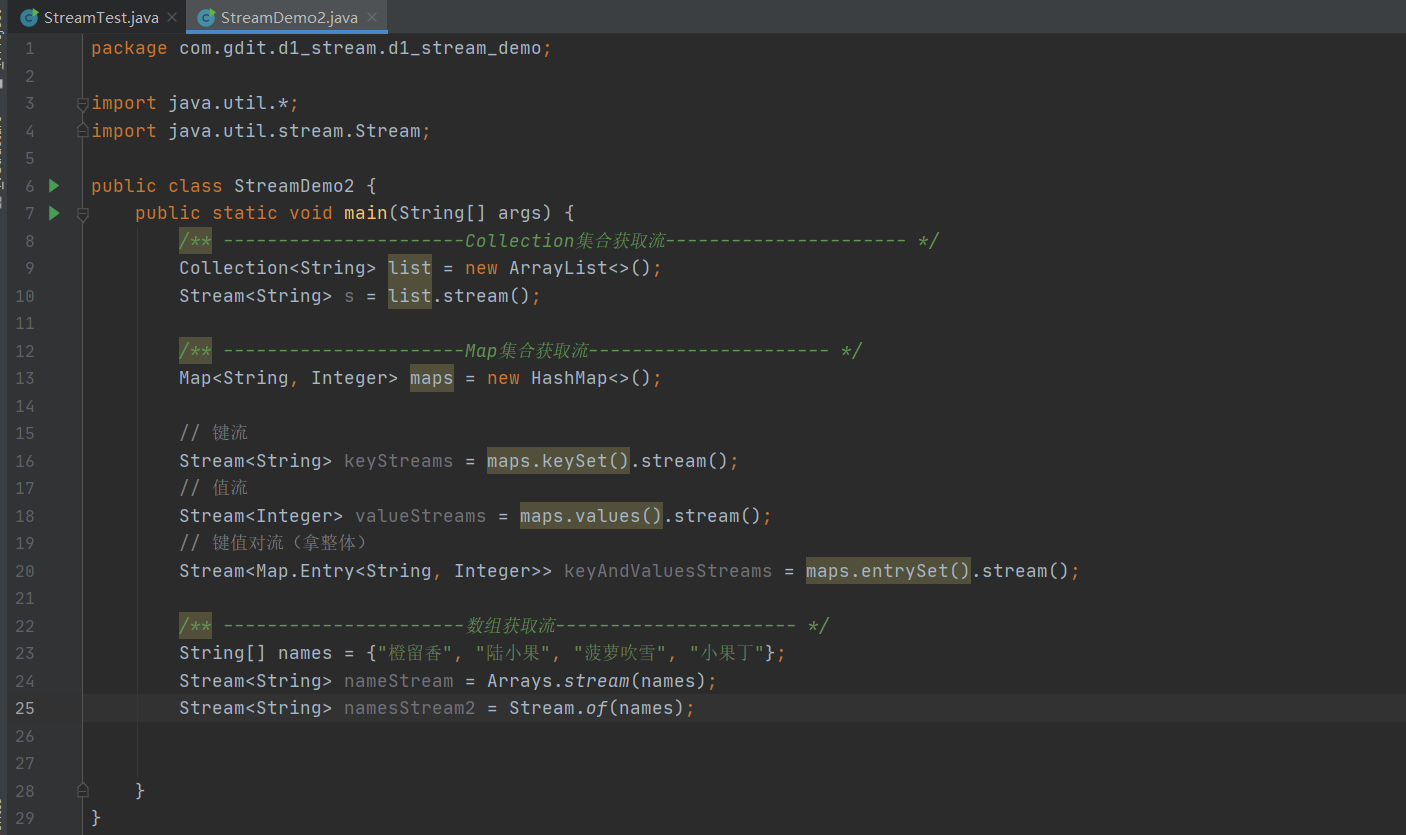Viewport: 1406px width, 835px height.
Task: Click line number 16 in the gutter
Action: (24, 461)
